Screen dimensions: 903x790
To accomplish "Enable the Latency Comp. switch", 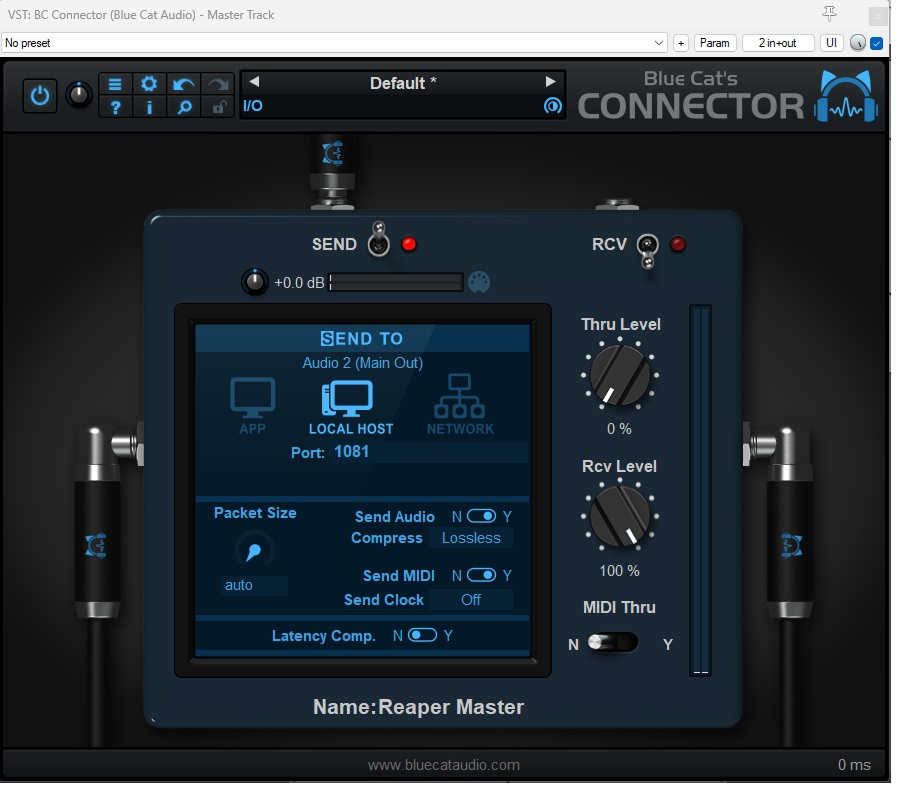I will 422,635.
